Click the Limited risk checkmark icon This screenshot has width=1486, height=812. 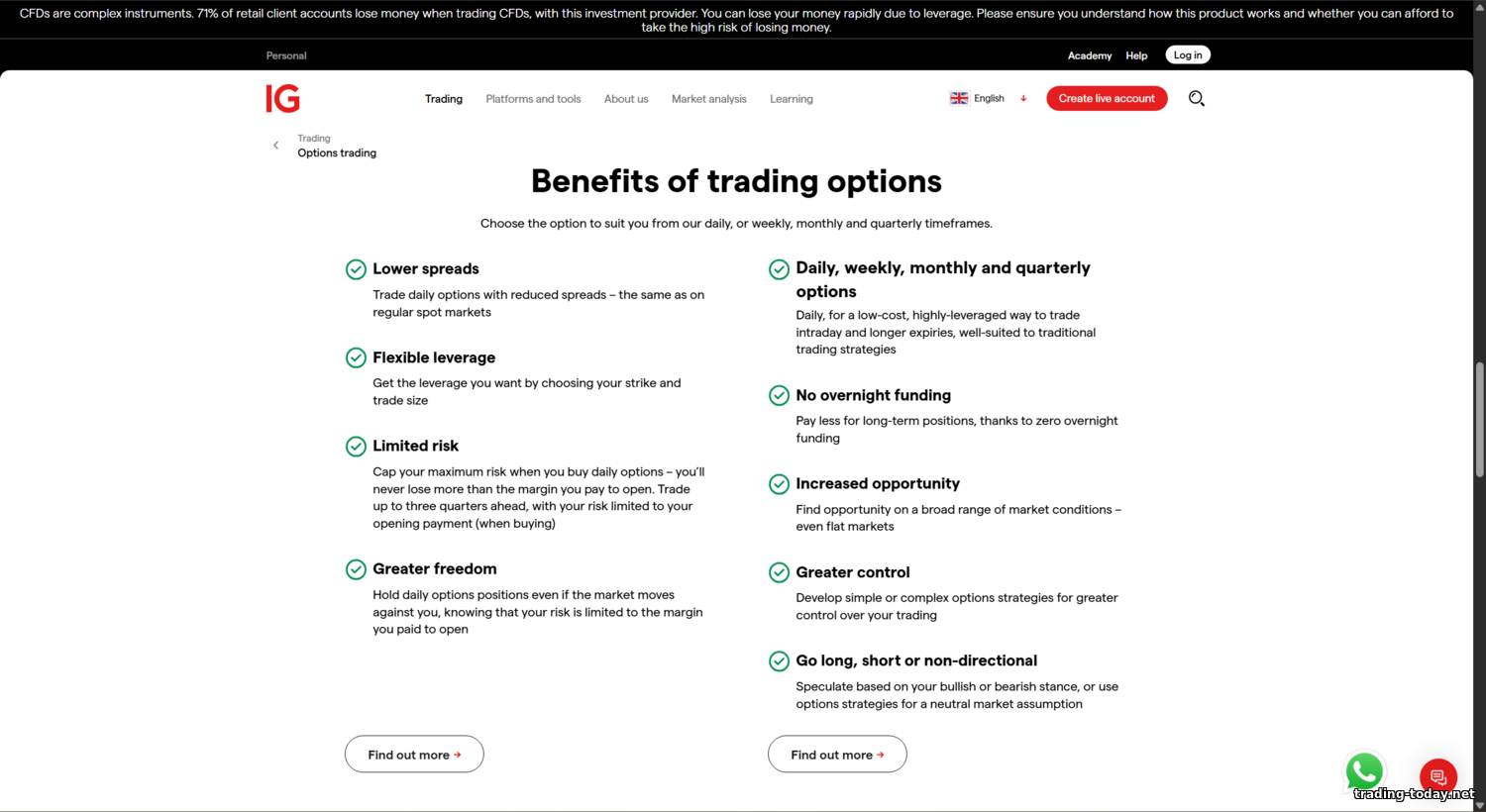click(356, 447)
